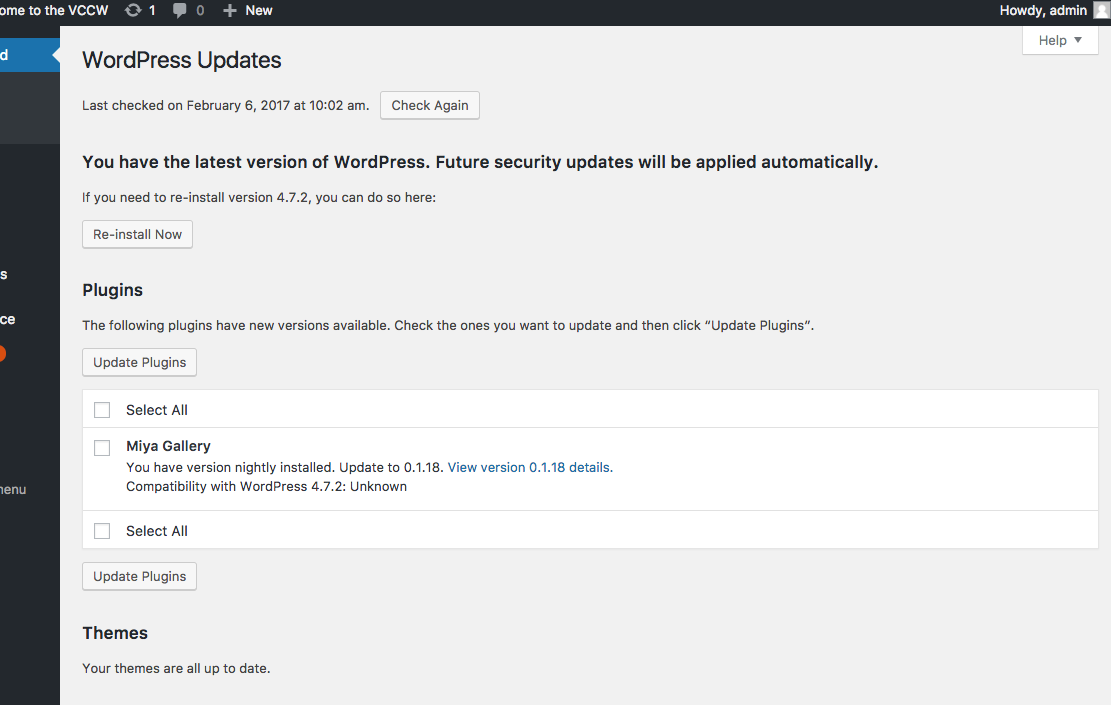
Task: Click the Themes section heading
Action: 115,633
